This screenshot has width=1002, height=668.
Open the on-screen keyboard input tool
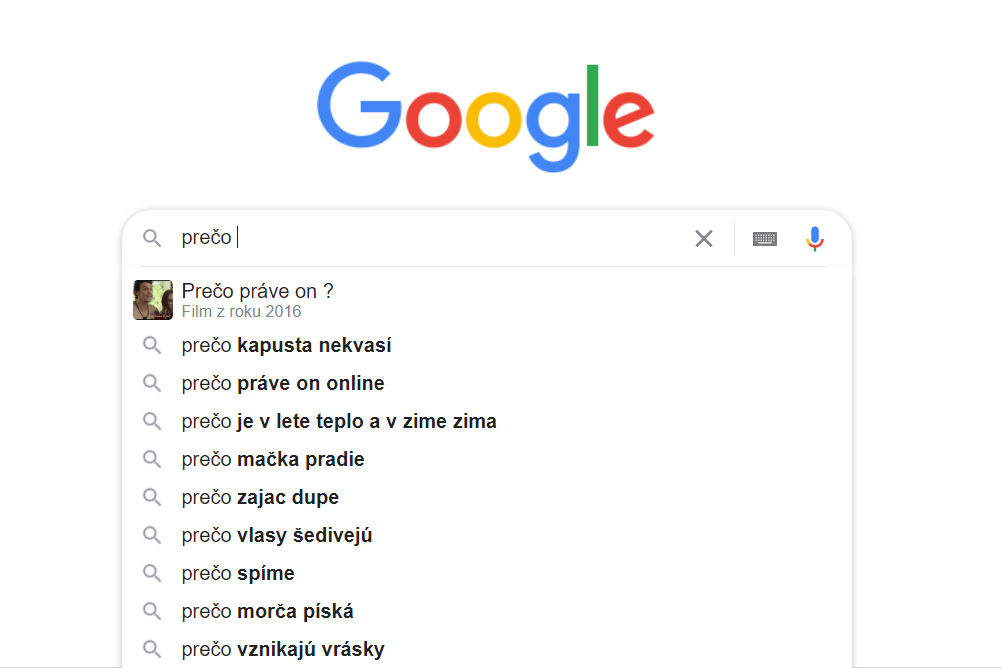(x=764, y=239)
